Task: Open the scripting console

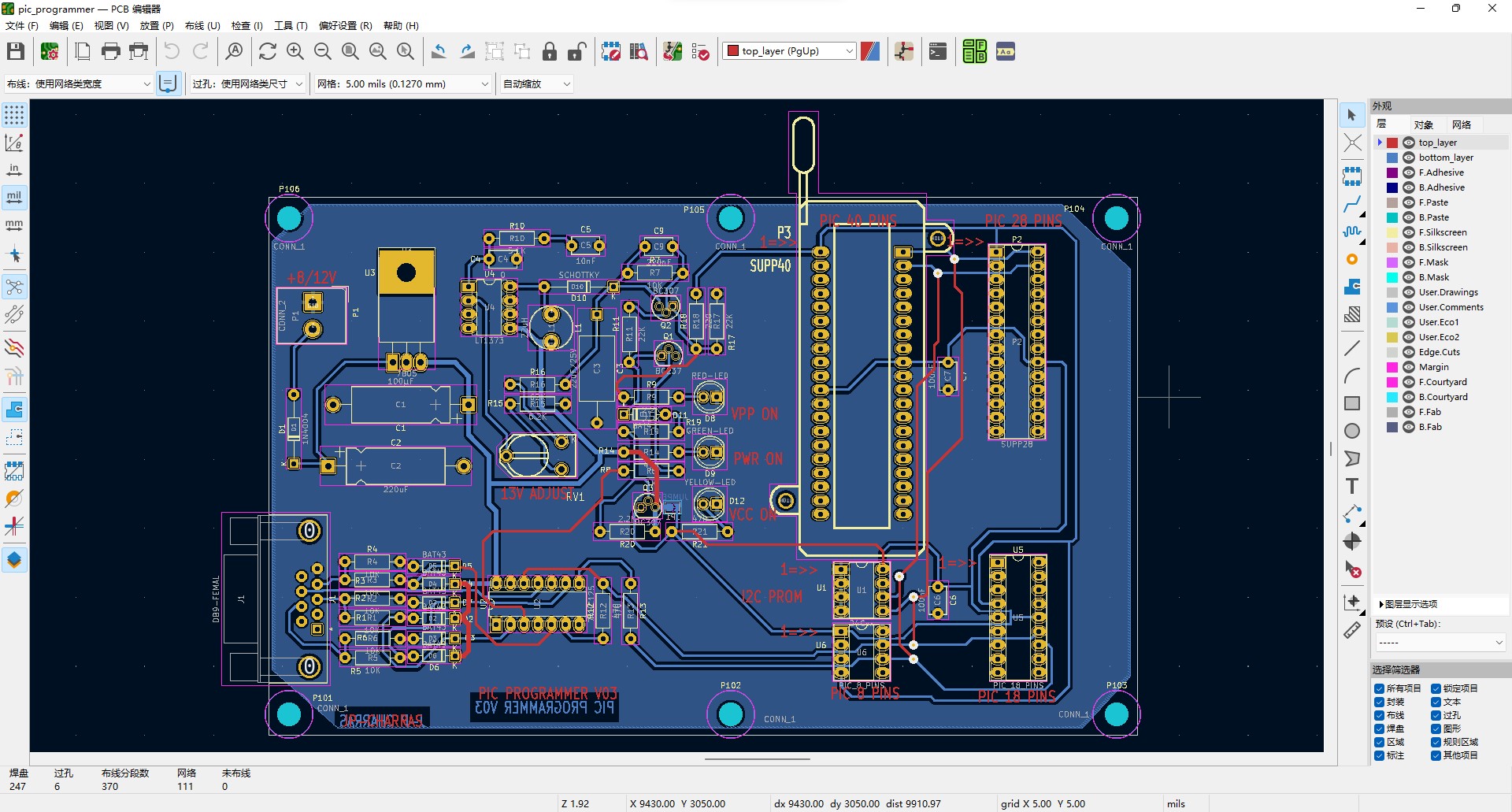Action: point(938,52)
